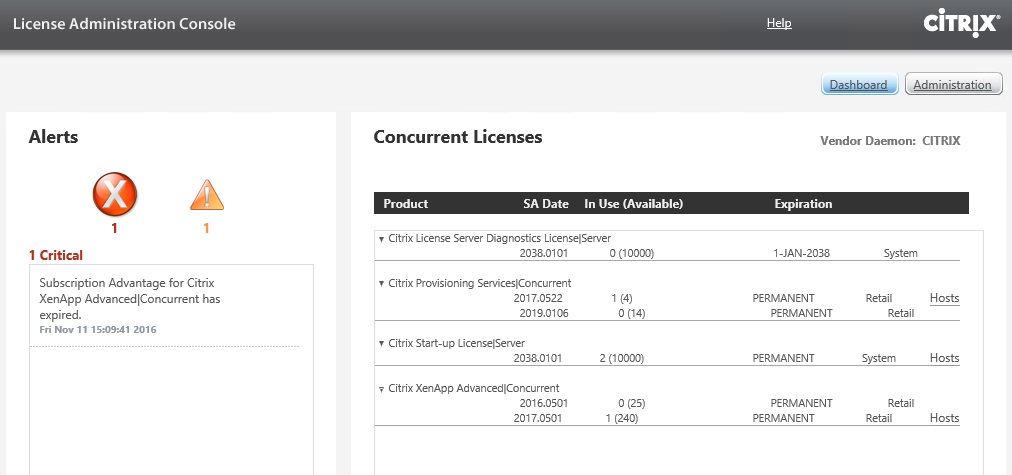This screenshot has width=1012, height=475.
Task: Click the in-use value 1 (4)
Action: click(622, 298)
